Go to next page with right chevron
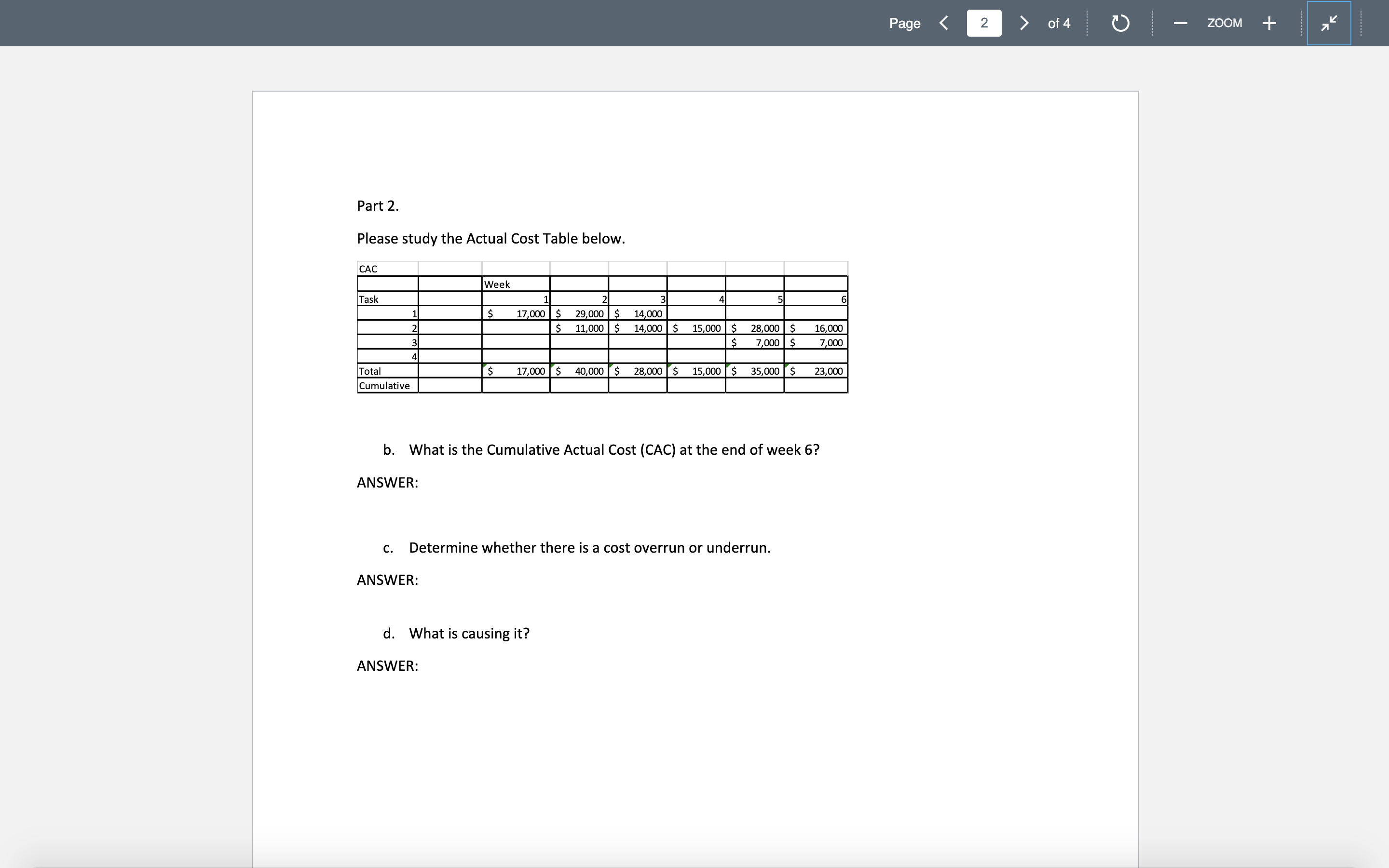 click(1024, 23)
